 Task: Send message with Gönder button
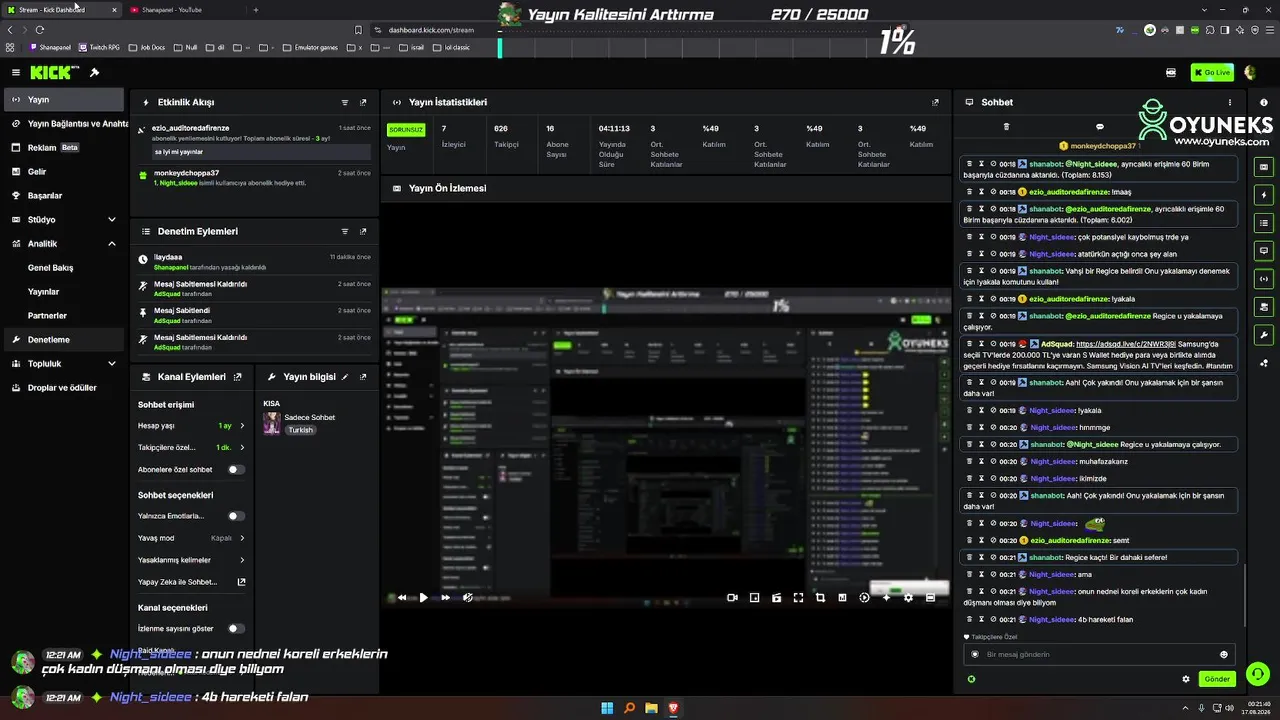click(1217, 679)
